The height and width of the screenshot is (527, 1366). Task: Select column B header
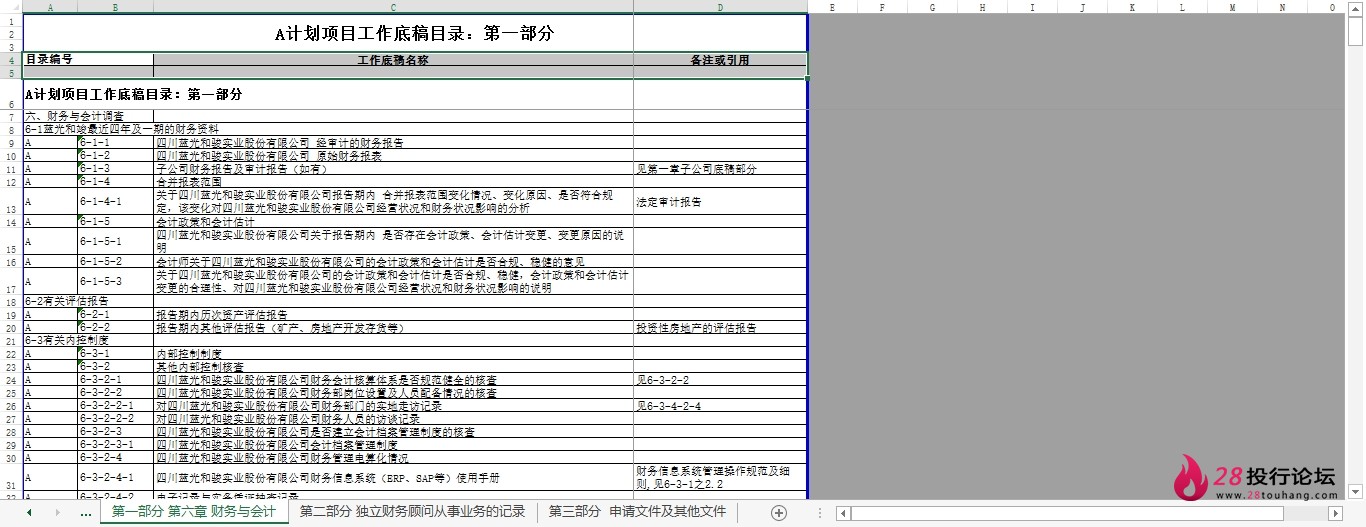[115, 7]
